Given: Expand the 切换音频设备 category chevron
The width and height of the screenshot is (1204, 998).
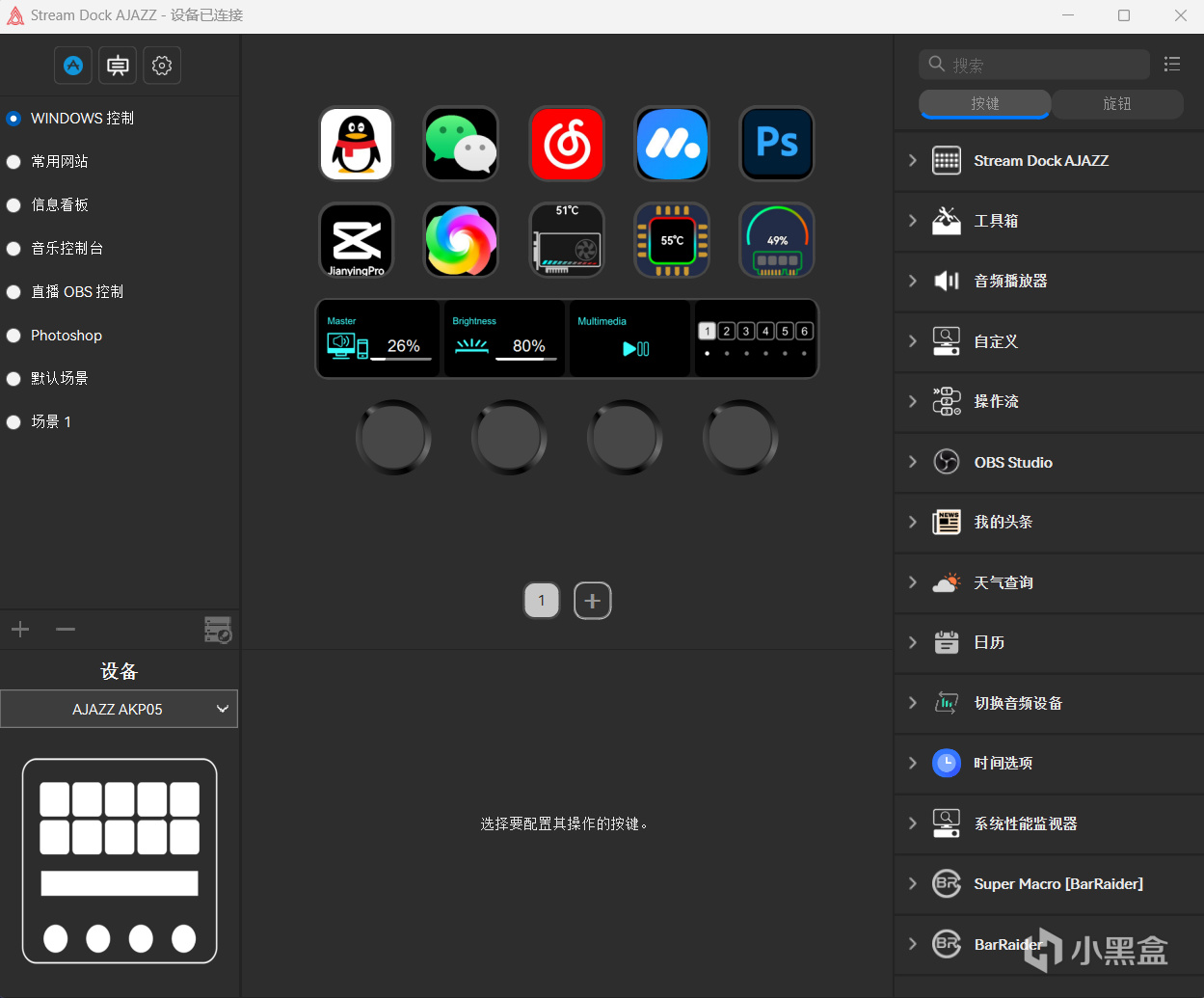Looking at the screenshot, I should coord(913,703).
